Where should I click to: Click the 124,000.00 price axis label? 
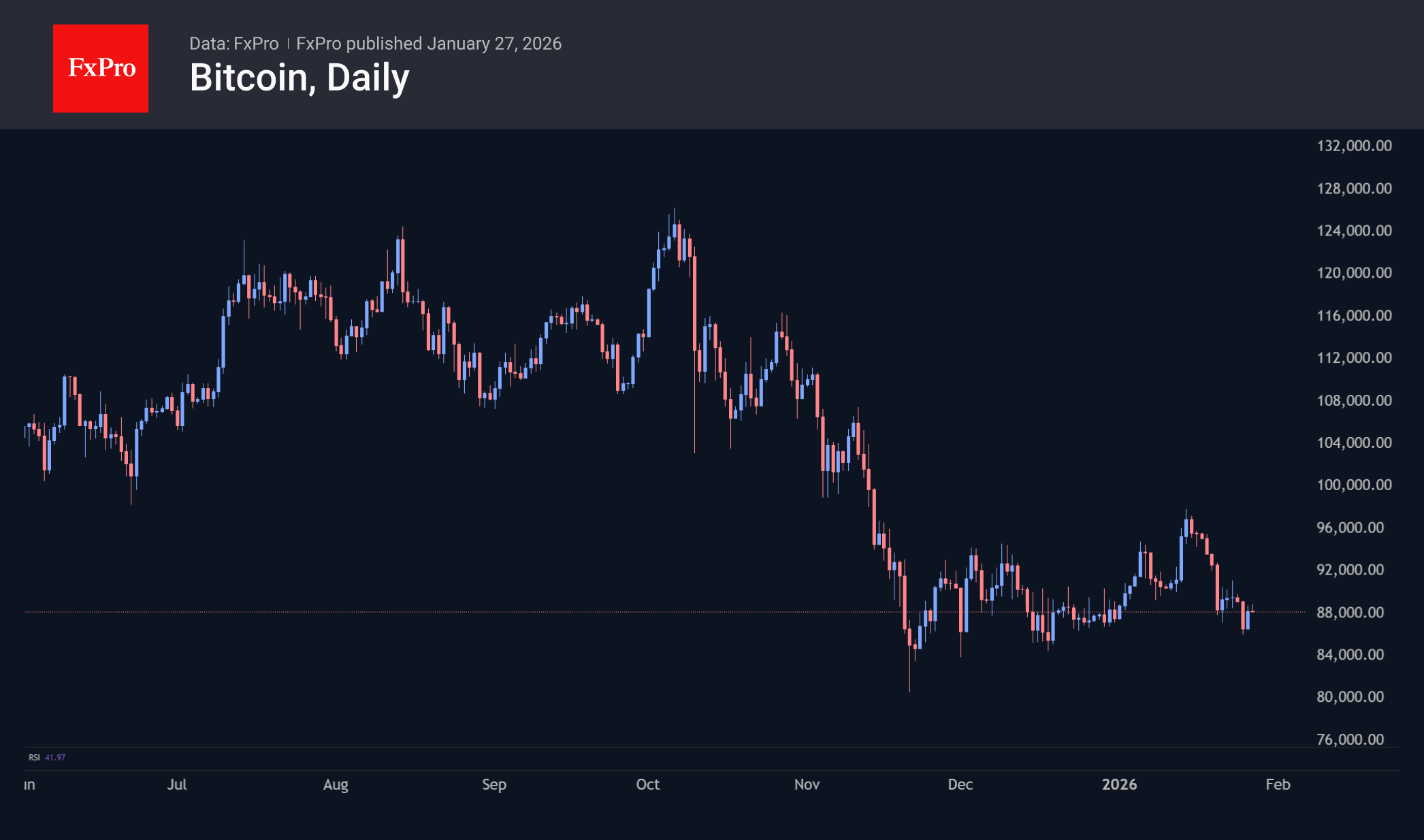click(x=1354, y=231)
